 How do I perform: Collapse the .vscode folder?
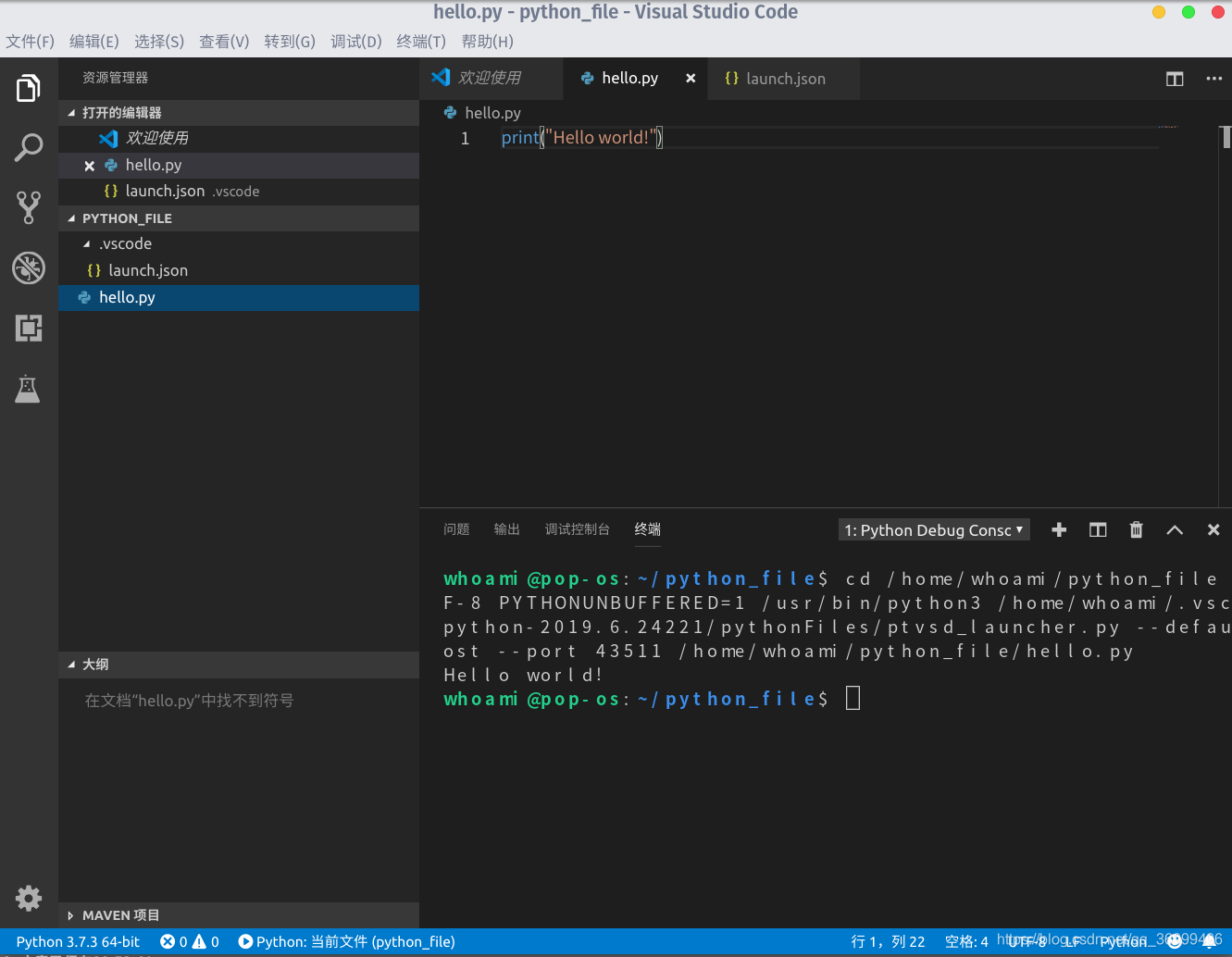pos(239,244)
